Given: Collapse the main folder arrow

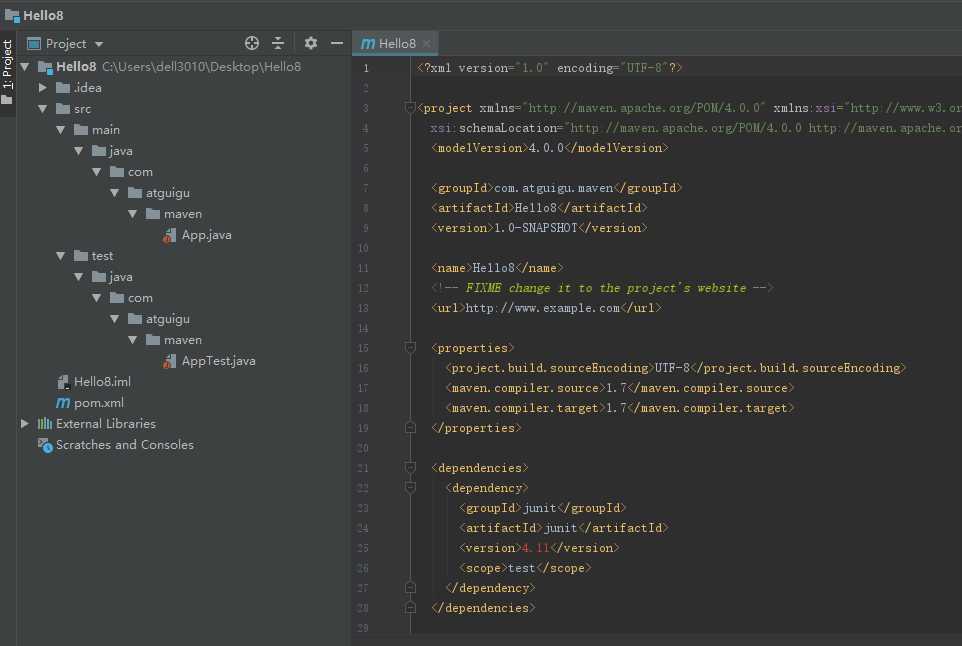Looking at the screenshot, I should [61, 129].
